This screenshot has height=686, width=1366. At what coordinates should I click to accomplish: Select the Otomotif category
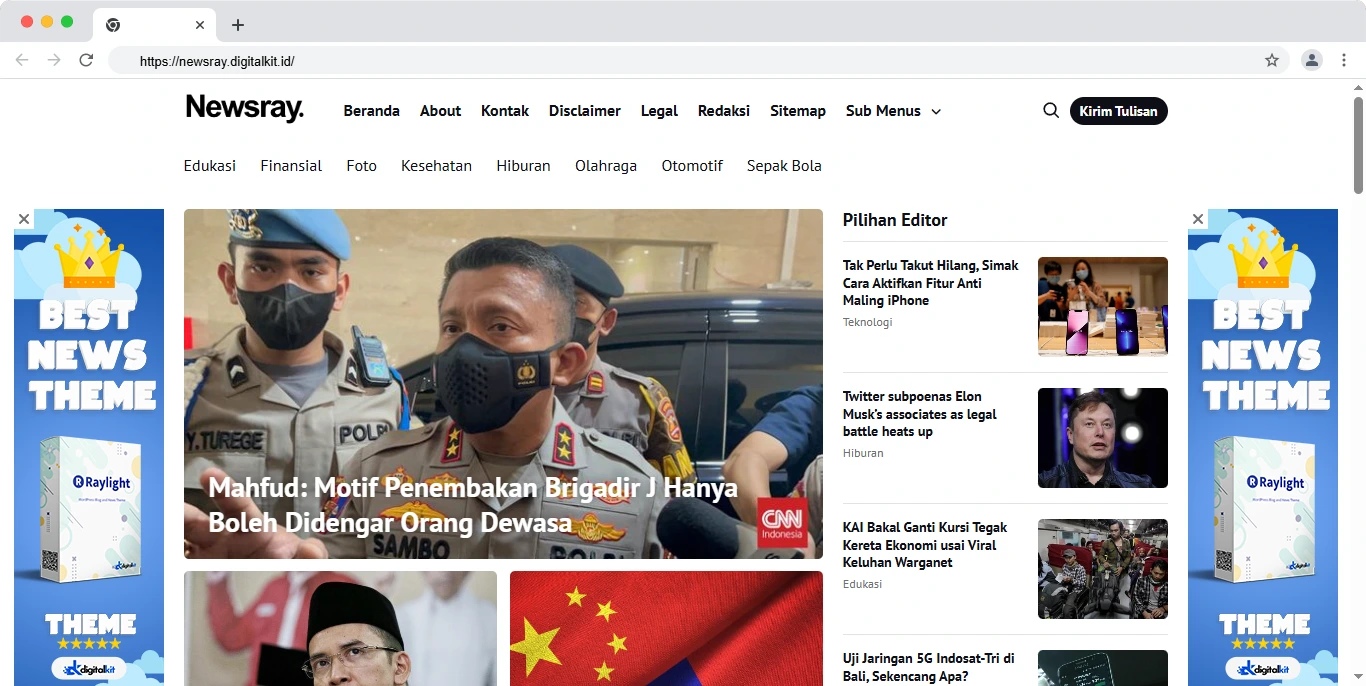pyautogui.click(x=692, y=166)
